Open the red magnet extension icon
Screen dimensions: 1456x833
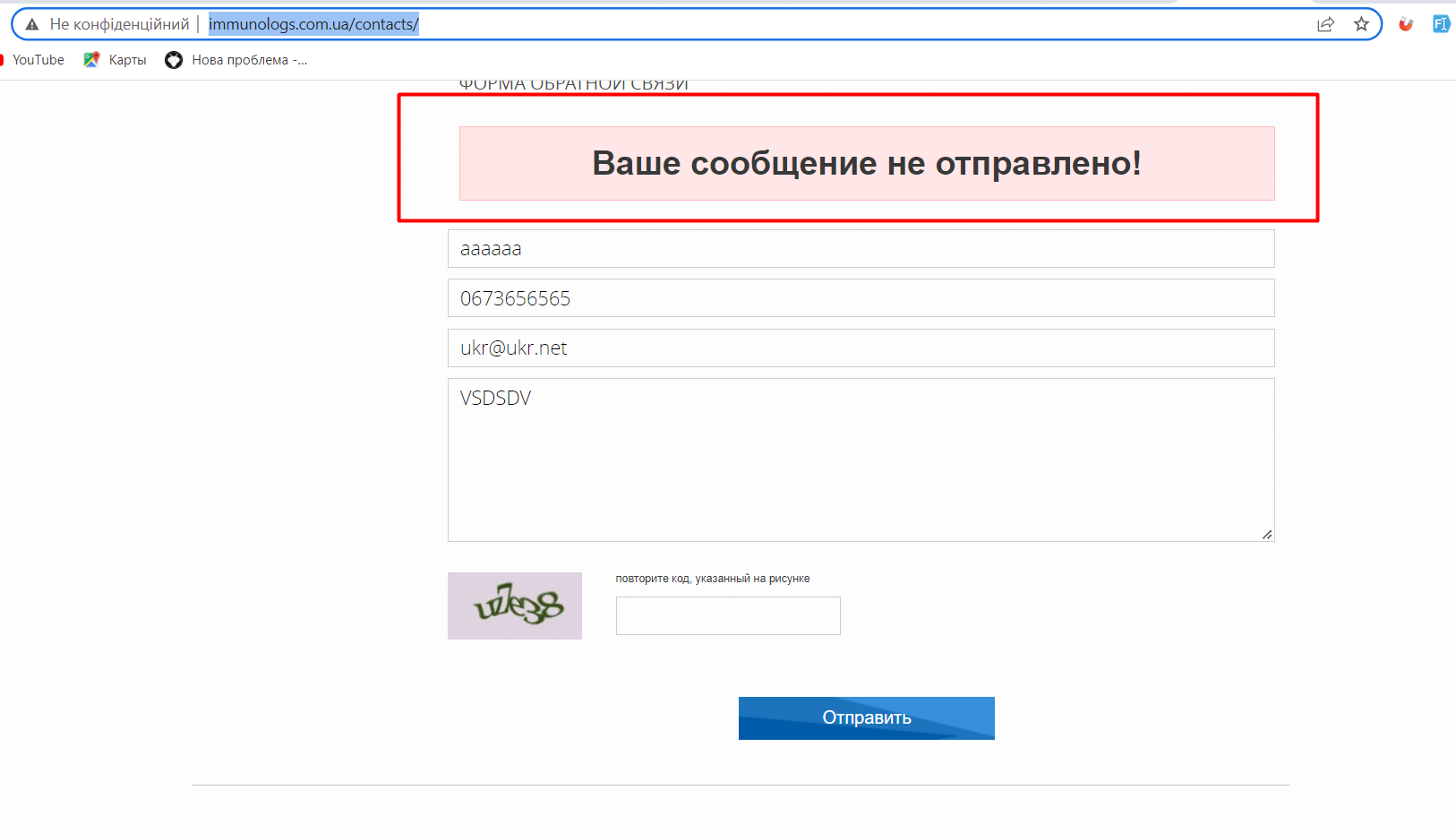1406,24
